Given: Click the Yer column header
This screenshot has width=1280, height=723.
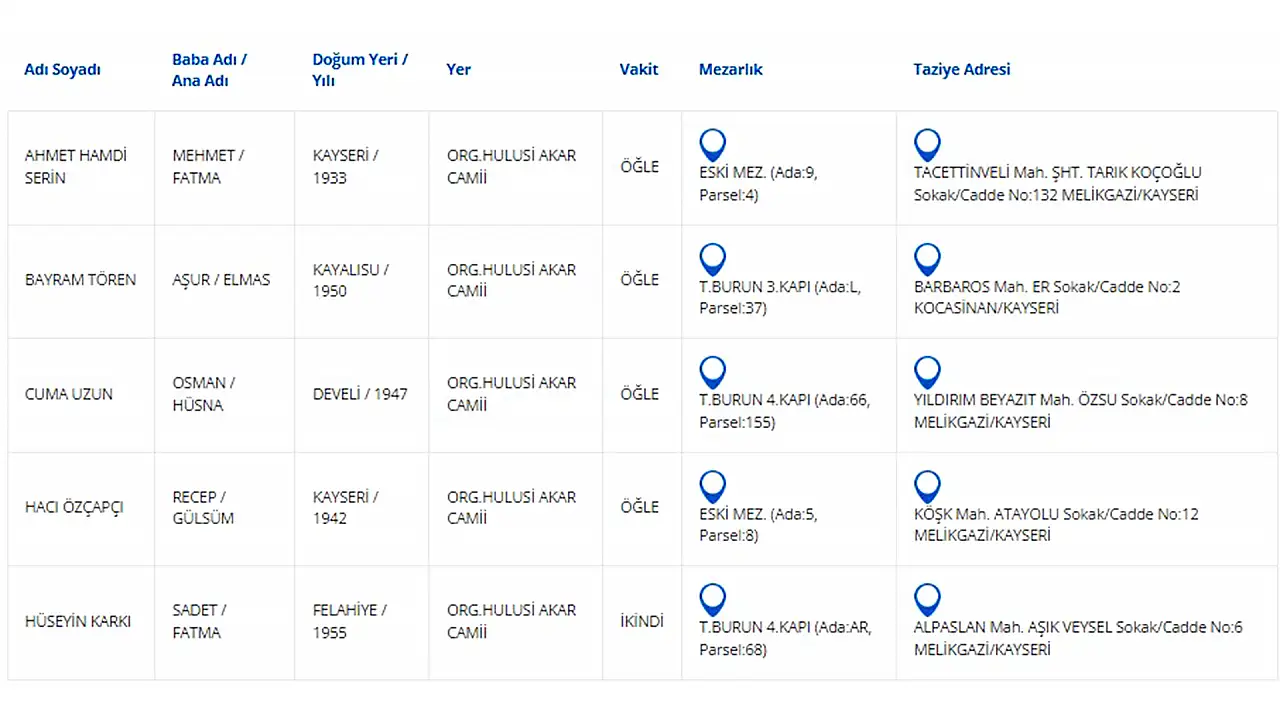Looking at the screenshot, I should pyautogui.click(x=458, y=70).
